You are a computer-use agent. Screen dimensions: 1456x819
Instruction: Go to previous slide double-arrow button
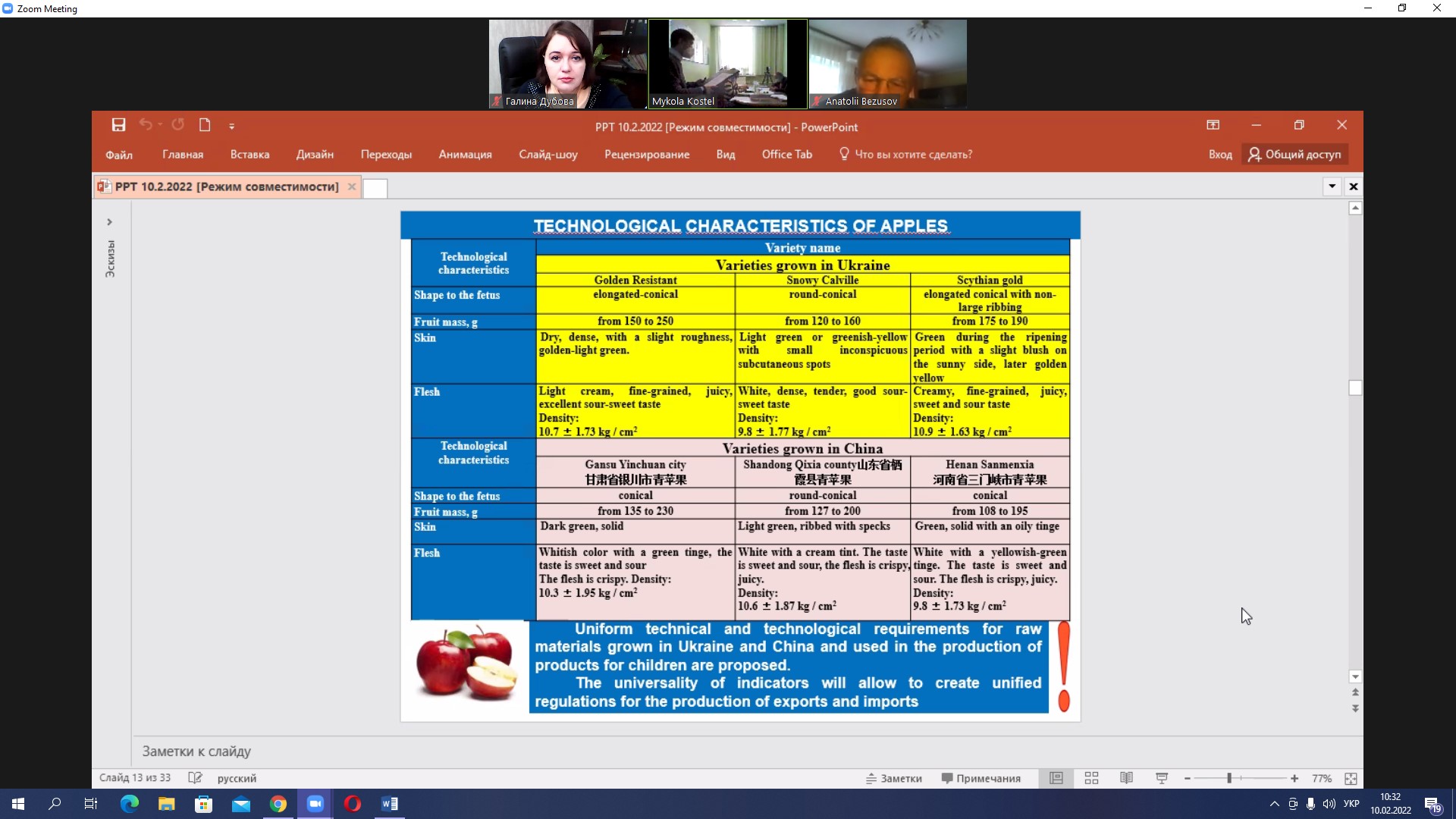1356,692
